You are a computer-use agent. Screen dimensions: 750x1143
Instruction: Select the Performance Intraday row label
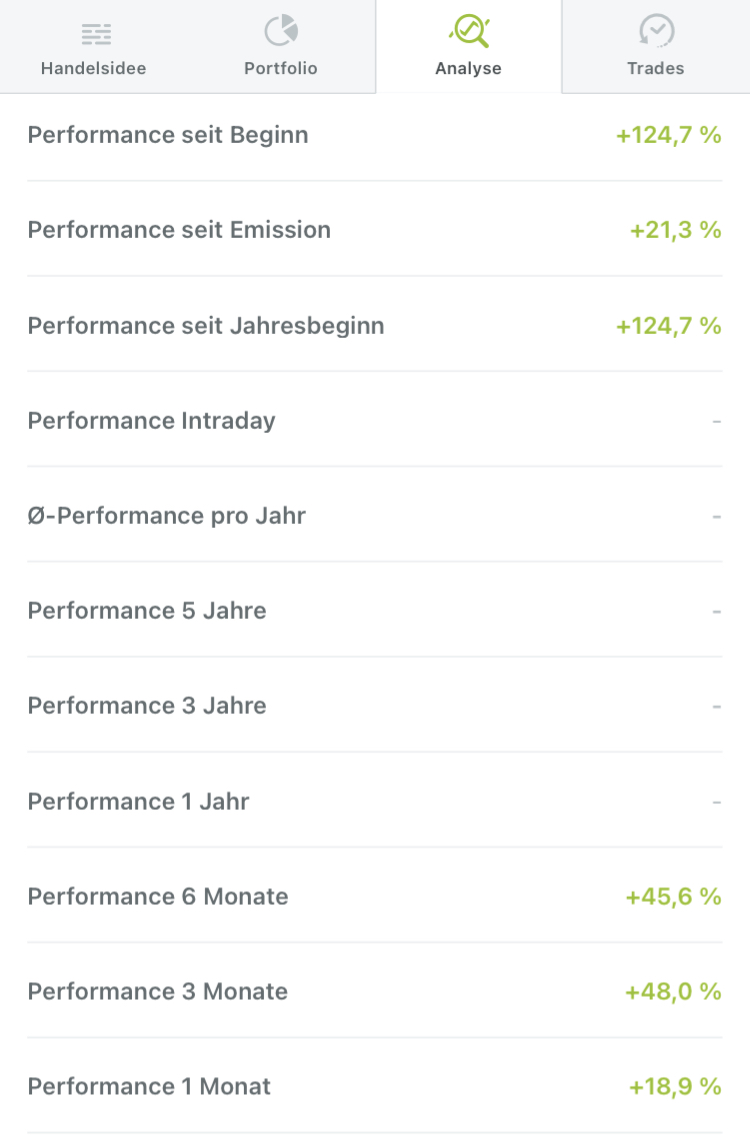(x=152, y=421)
